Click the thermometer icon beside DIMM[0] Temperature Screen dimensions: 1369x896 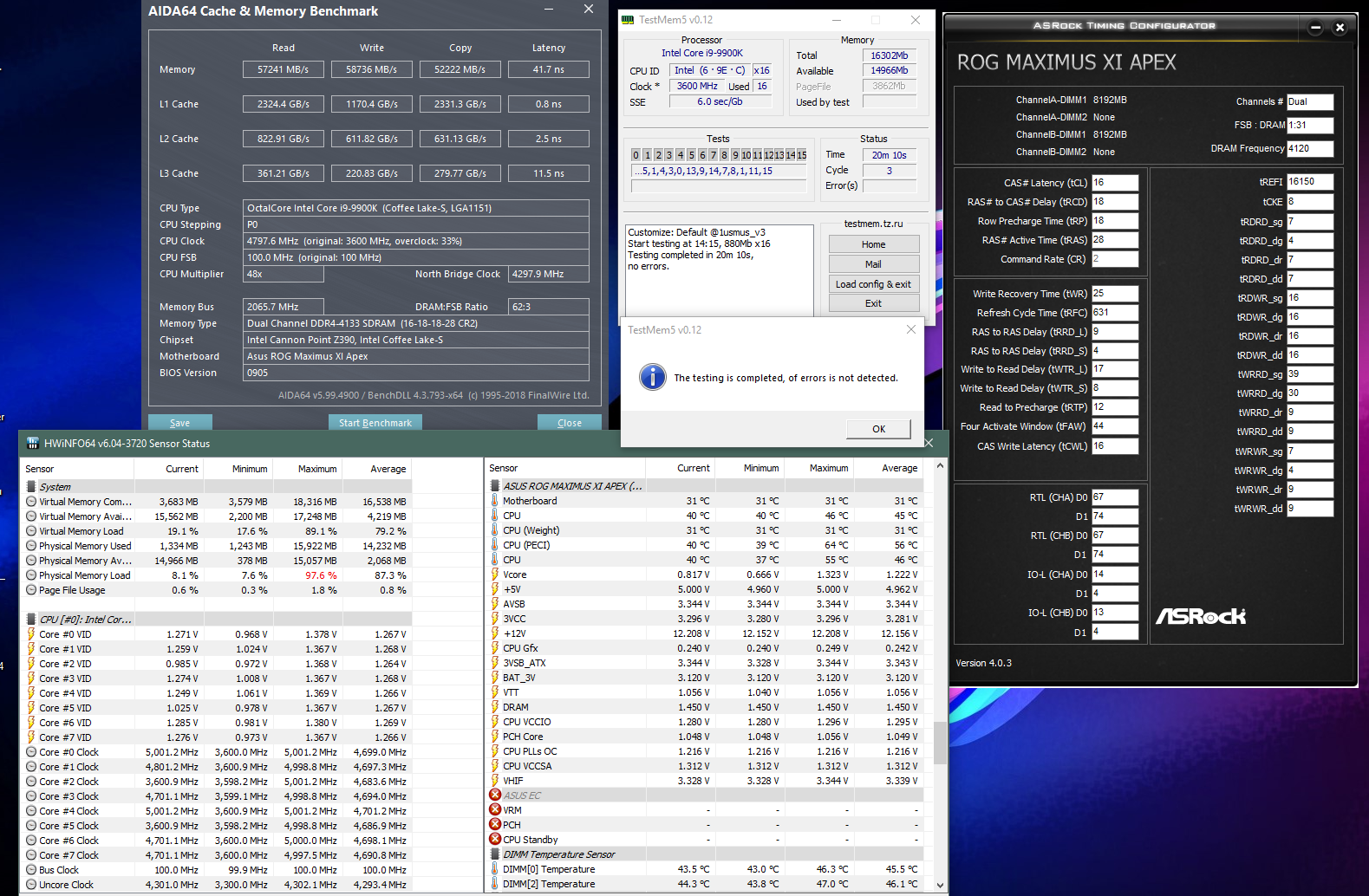[x=495, y=869]
